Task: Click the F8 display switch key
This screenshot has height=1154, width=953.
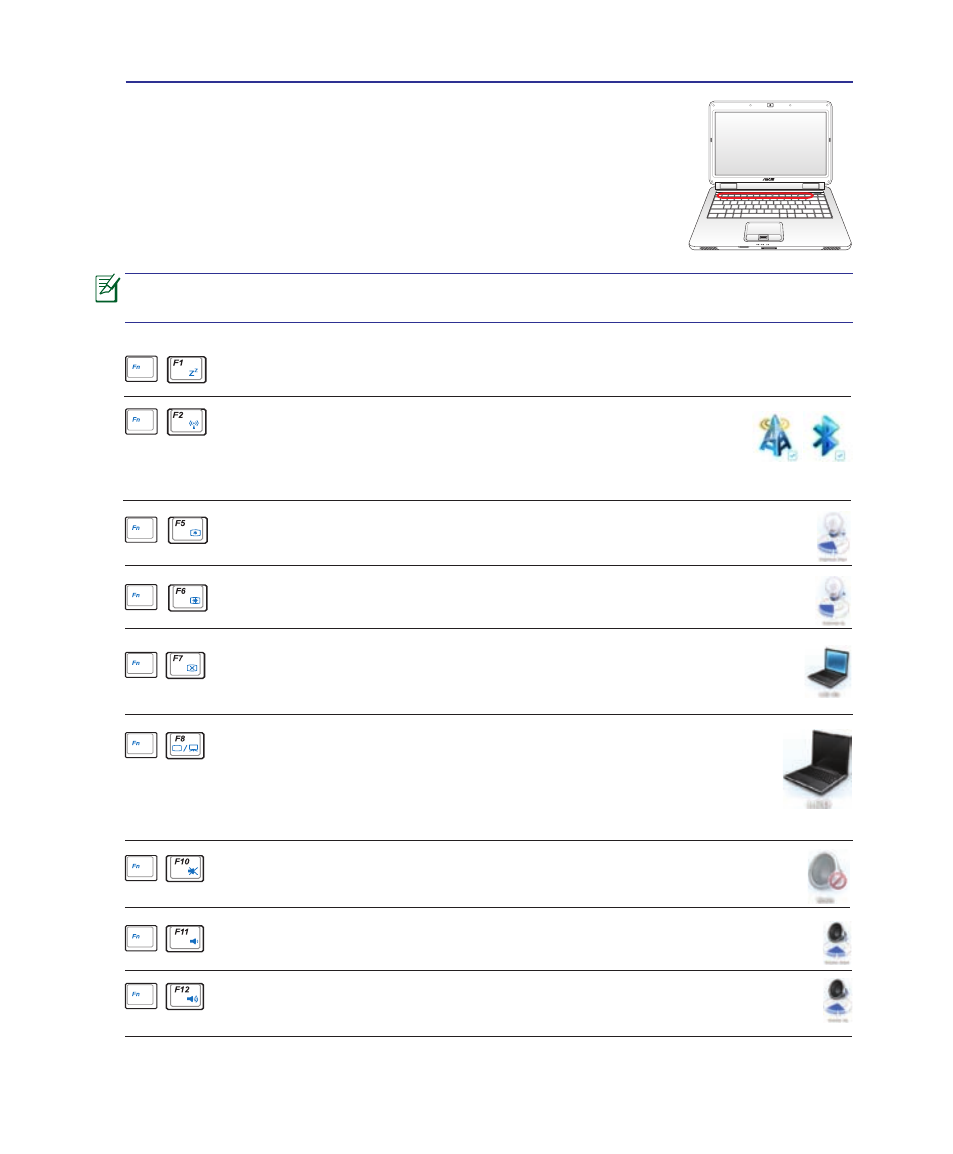Action: point(185,746)
